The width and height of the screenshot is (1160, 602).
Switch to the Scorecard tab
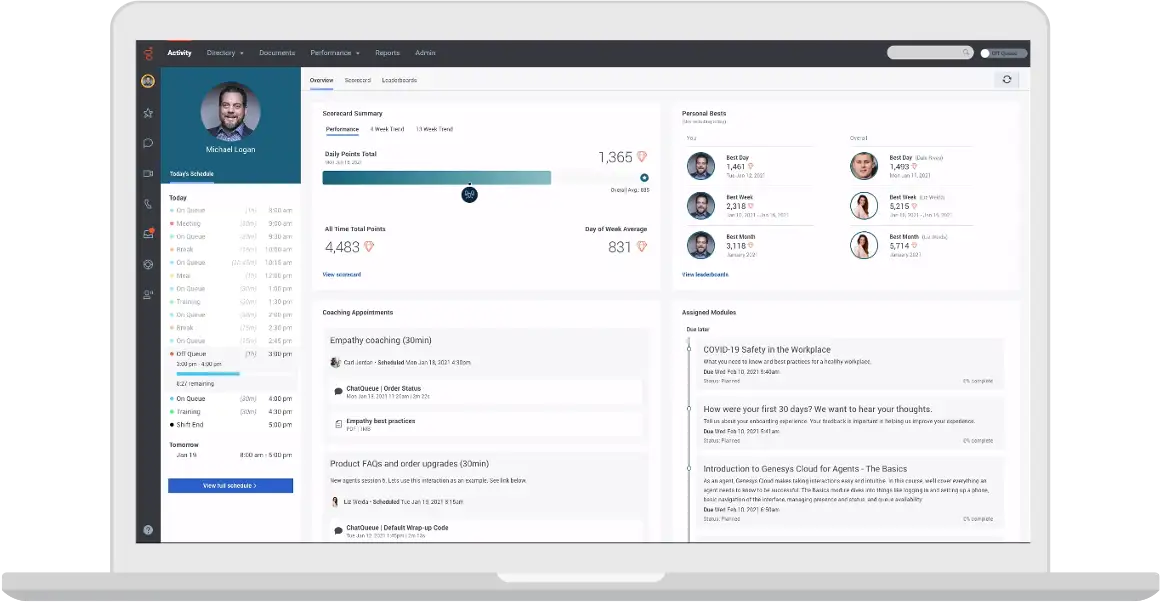[x=358, y=80]
